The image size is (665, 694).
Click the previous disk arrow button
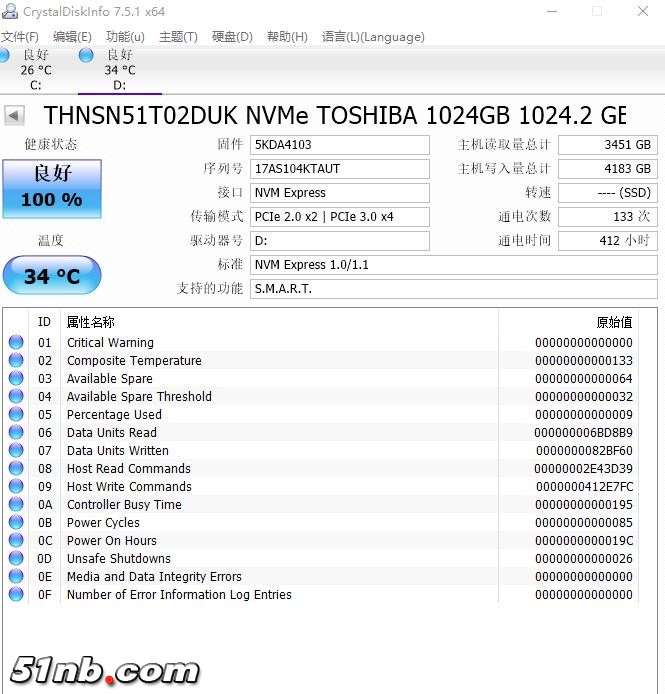(x=14, y=116)
